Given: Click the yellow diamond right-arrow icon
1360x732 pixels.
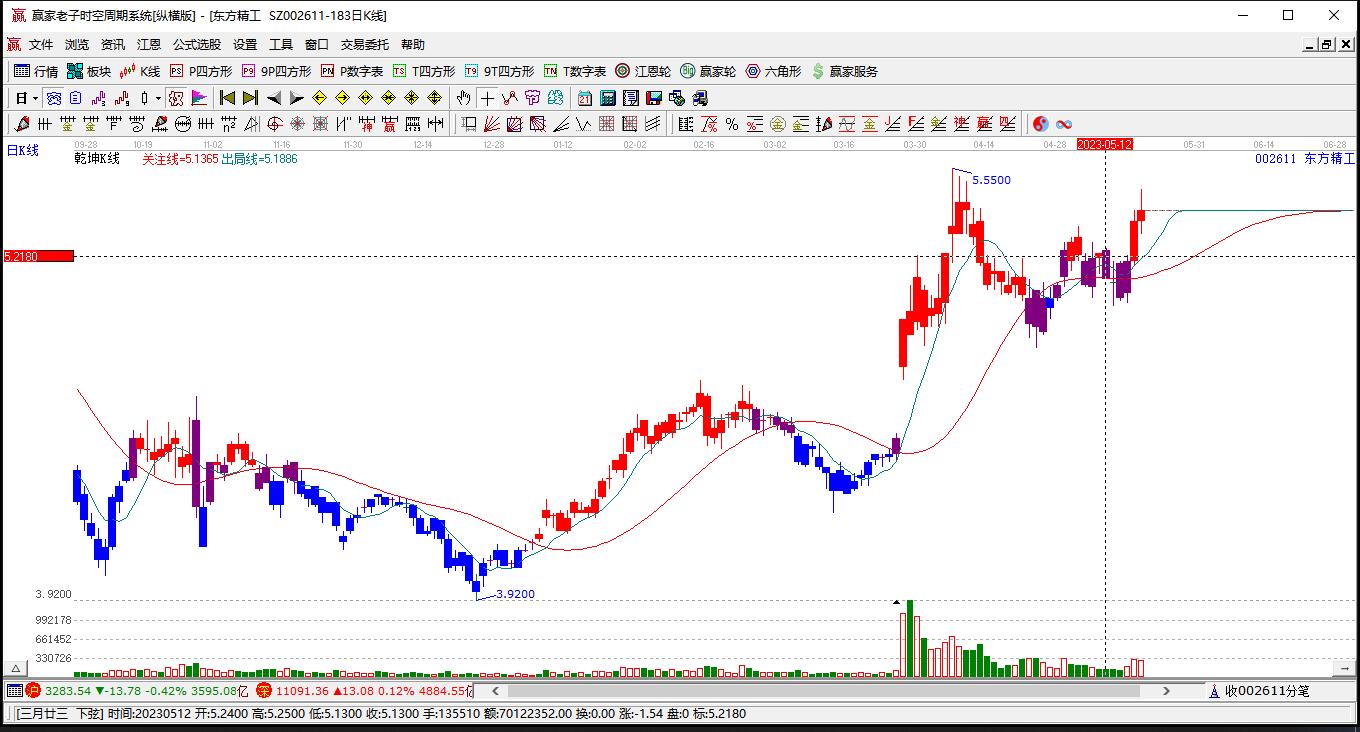Looking at the screenshot, I should tap(342, 98).
